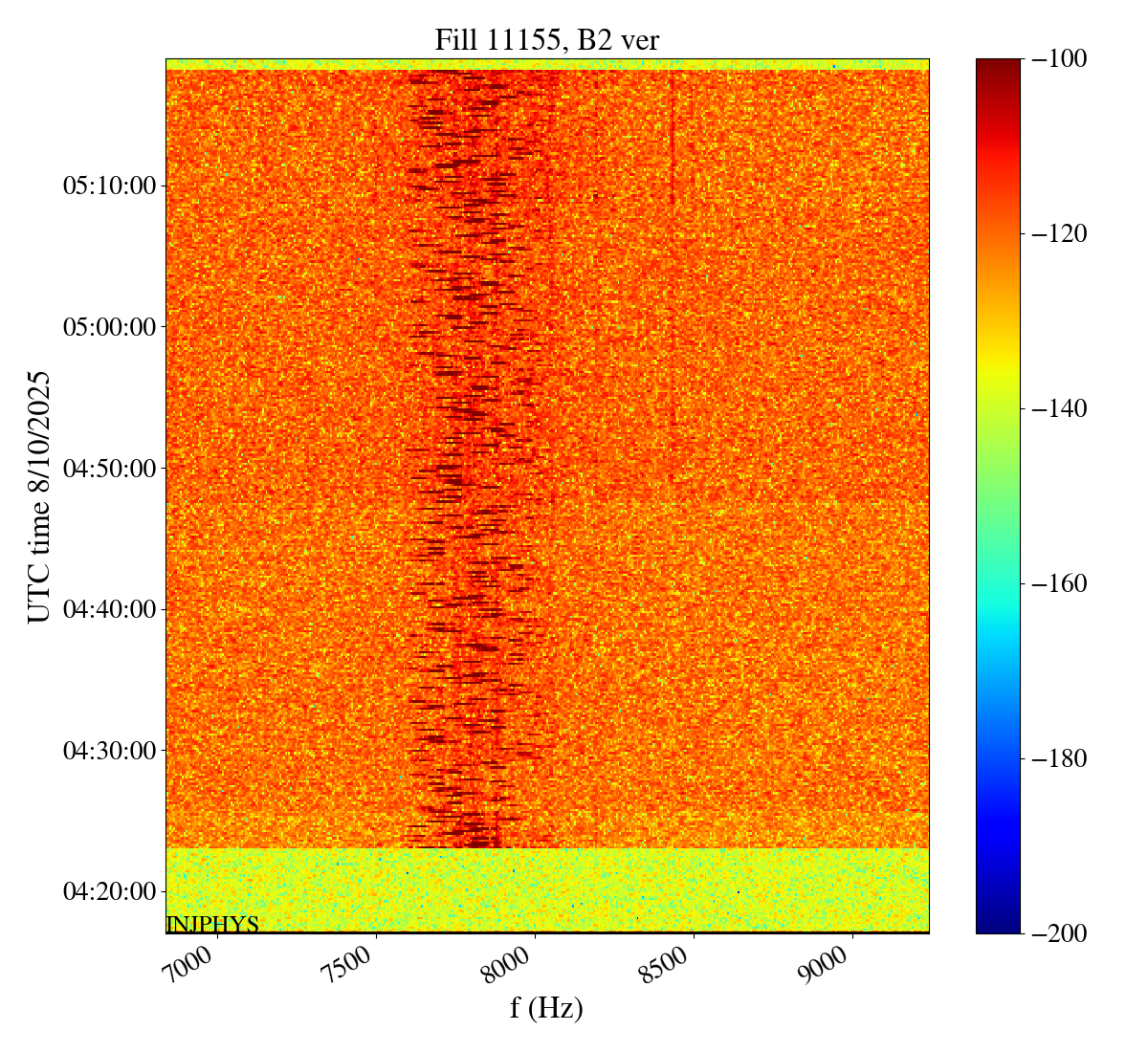Click the -200 colorbar tick label
Viewport: 1148px width, 1052px height.
(1060, 933)
